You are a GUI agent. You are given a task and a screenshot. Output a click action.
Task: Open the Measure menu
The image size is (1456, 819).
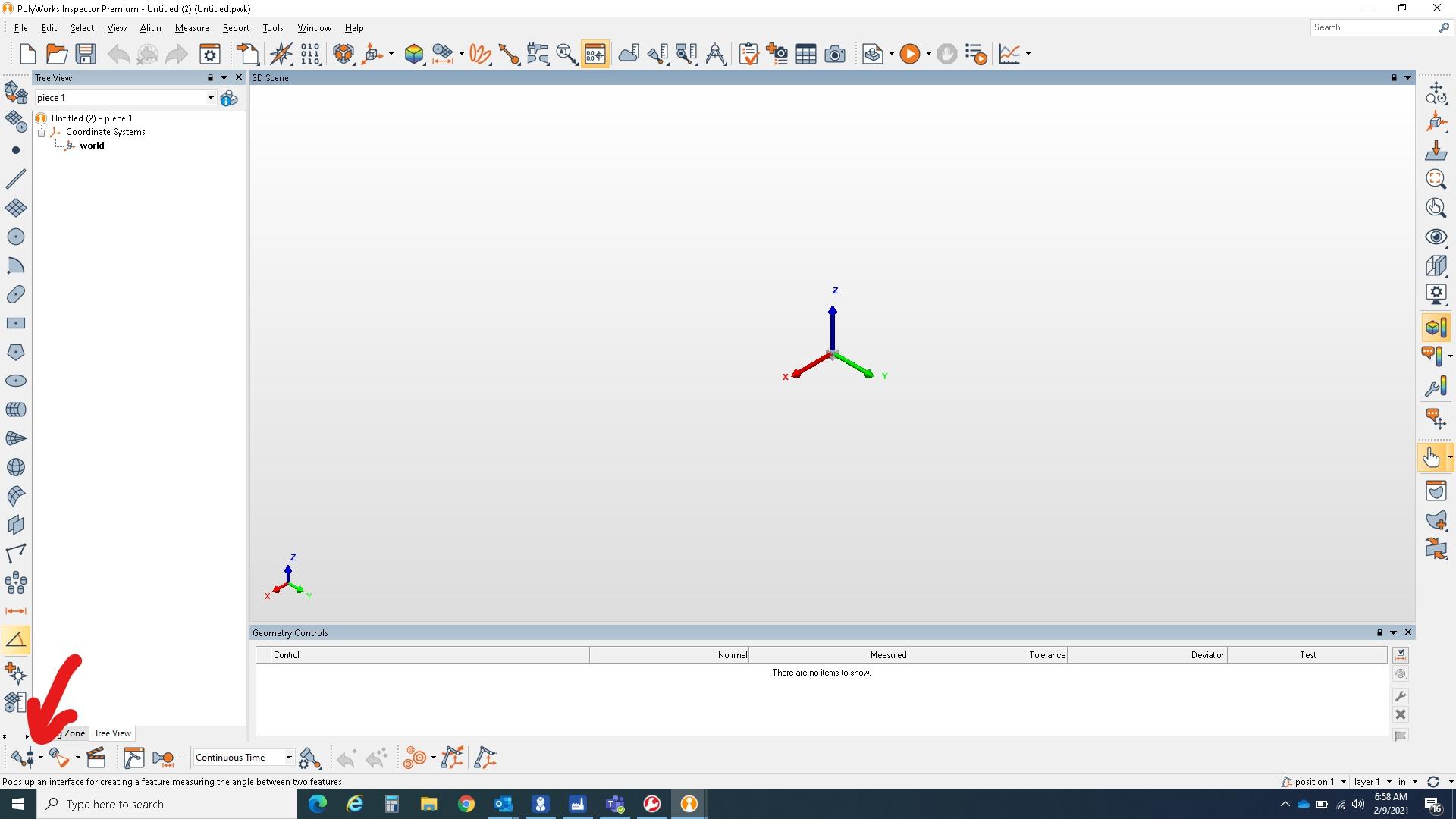192,28
